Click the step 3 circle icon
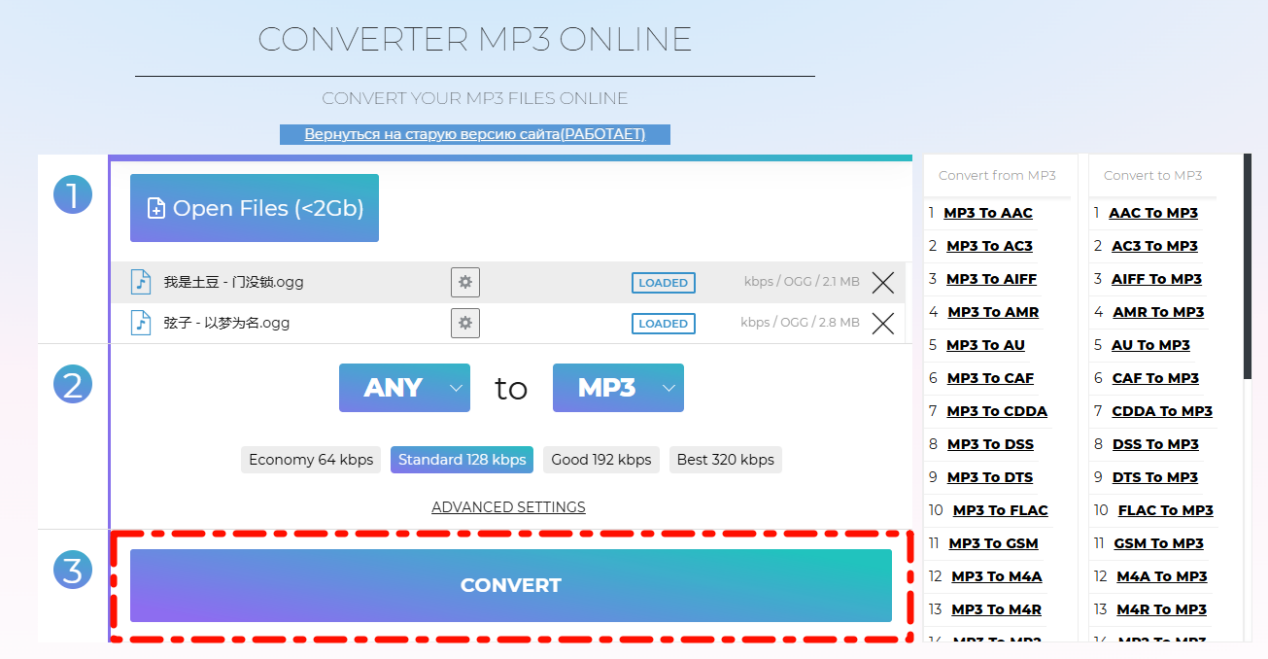 point(72,570)
